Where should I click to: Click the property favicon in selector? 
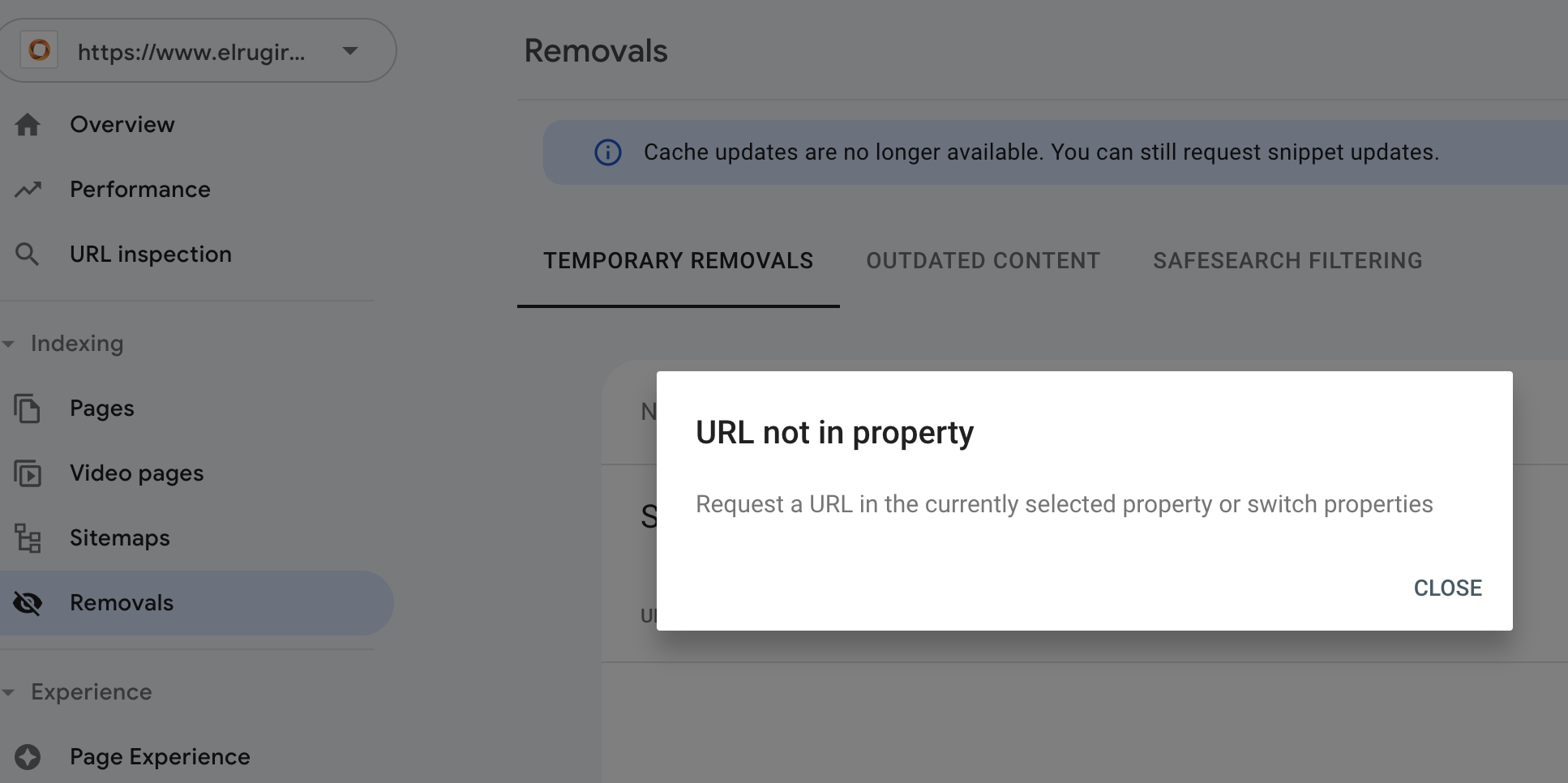click(39, 50)
